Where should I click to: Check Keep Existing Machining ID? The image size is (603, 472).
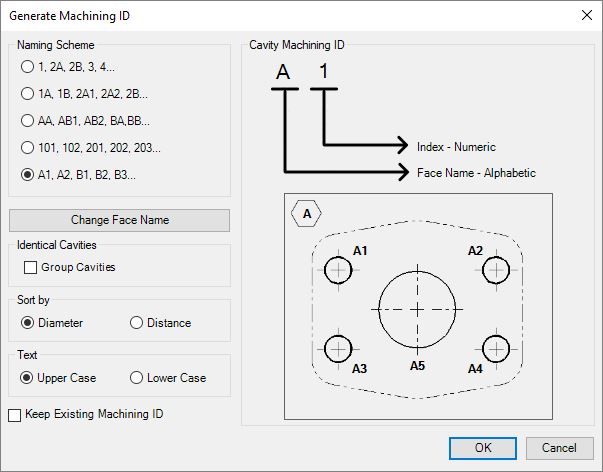pyautogui.click(x=14, y=414)
